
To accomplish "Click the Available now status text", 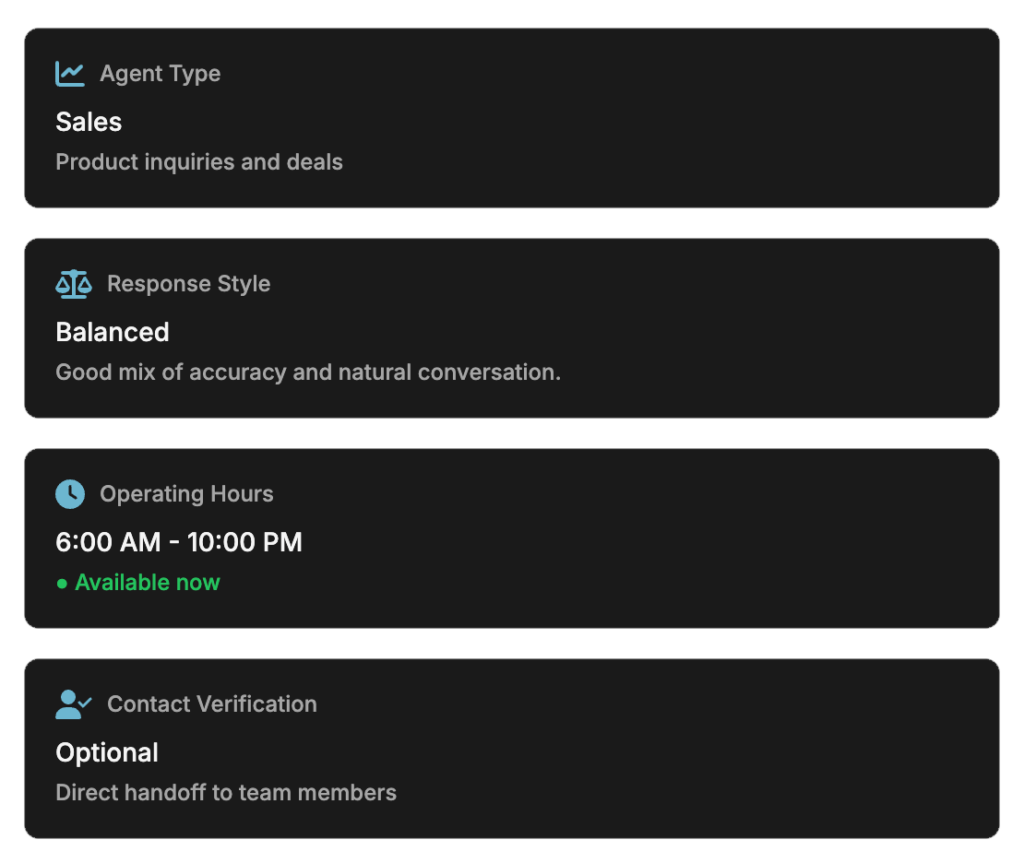I will (147, 583).
